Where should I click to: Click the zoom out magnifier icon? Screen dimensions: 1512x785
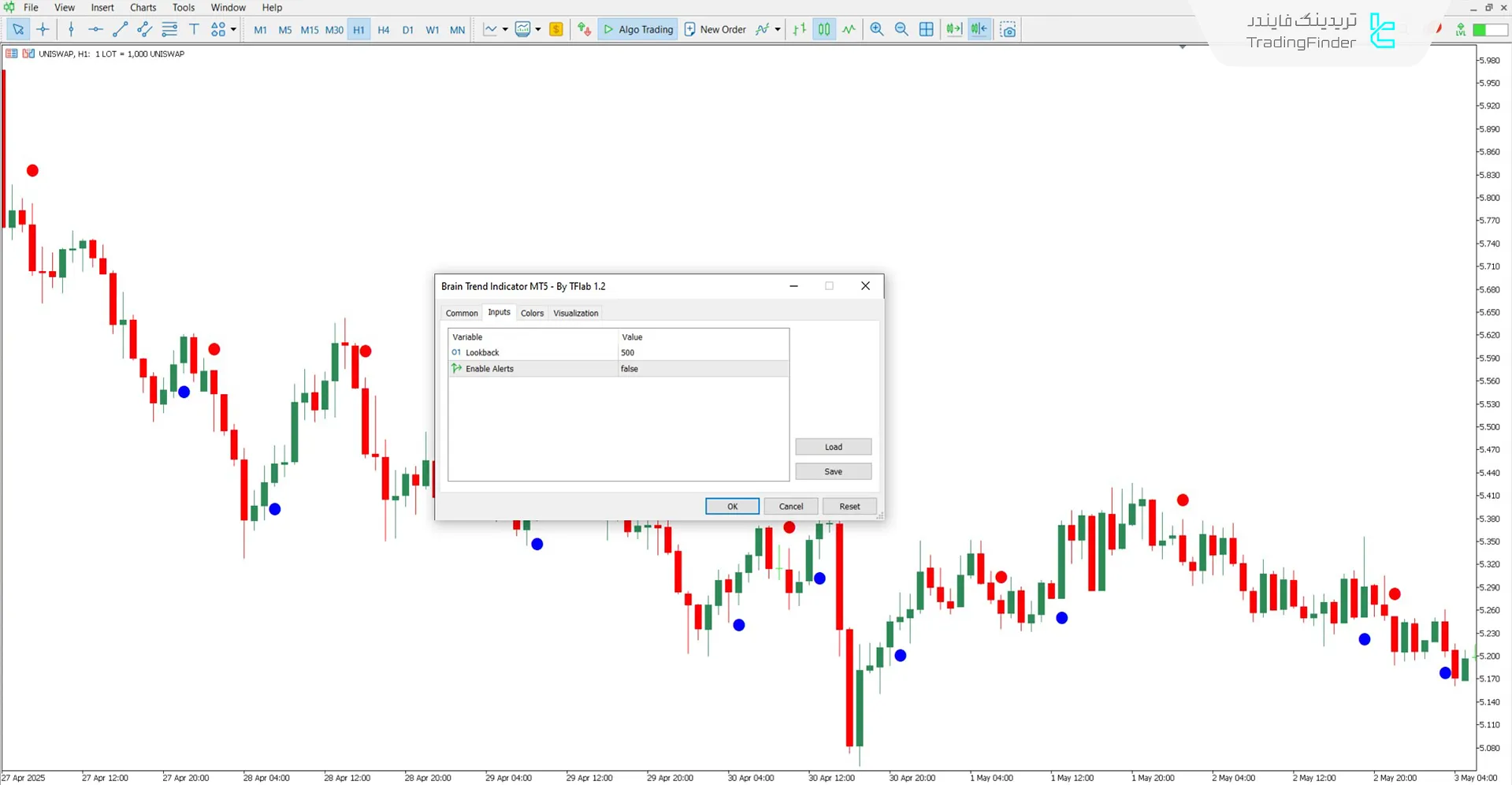(901, 30)
